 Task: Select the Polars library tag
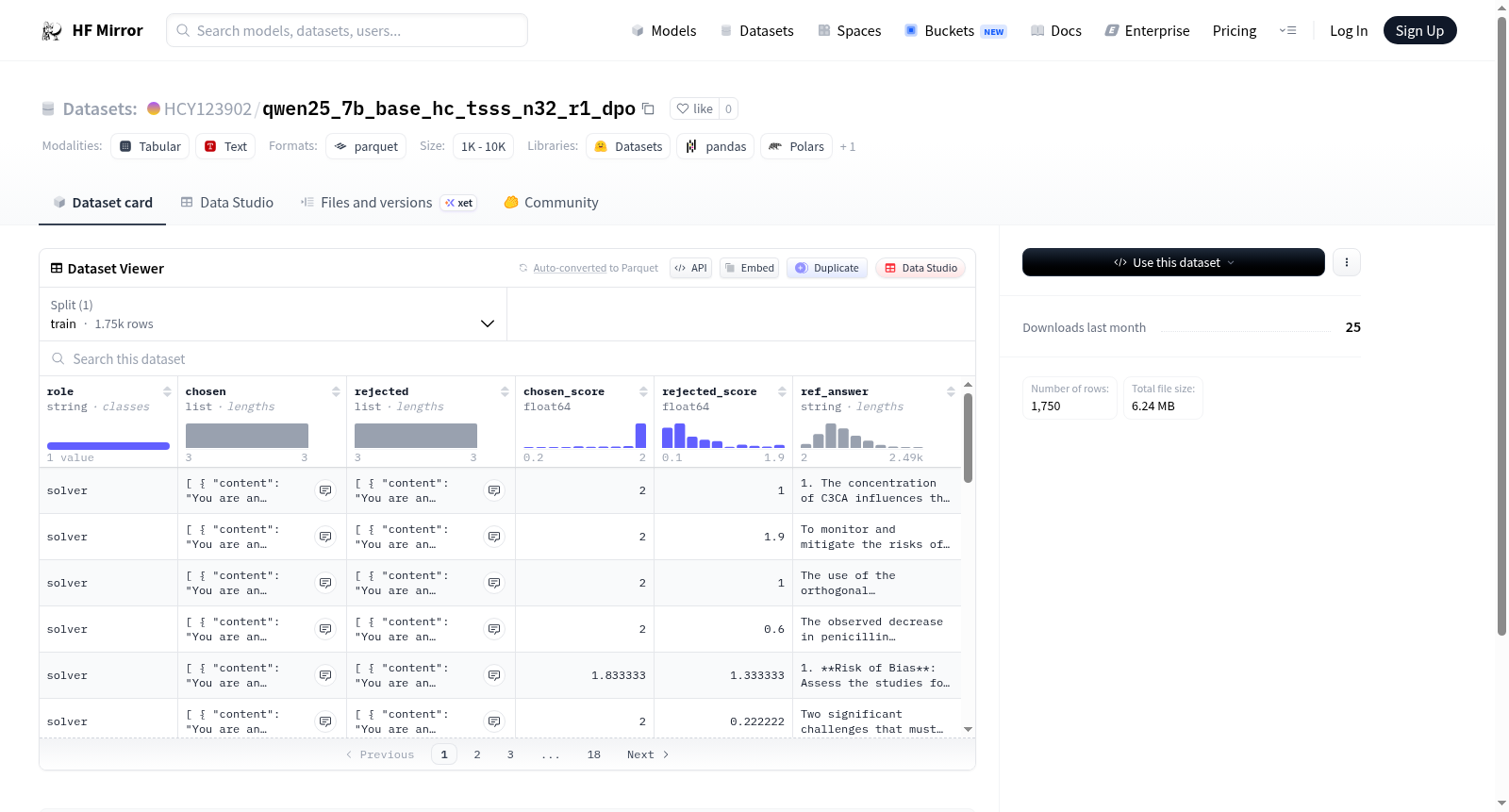coord(796,146)
